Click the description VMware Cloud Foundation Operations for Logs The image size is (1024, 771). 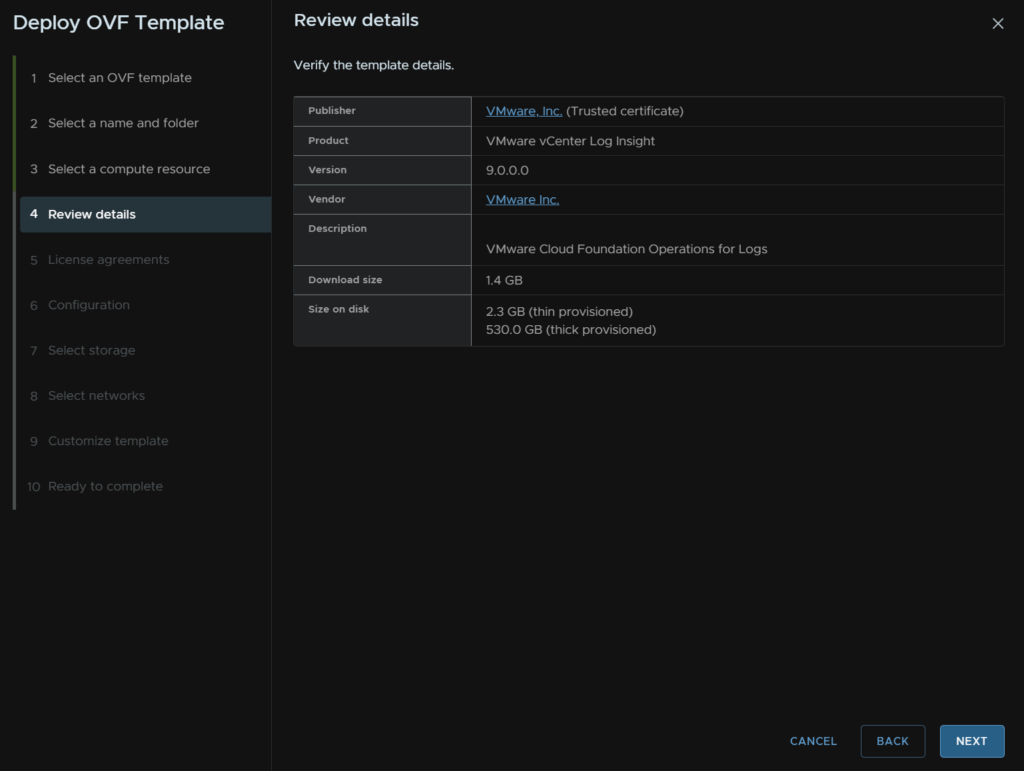coord(626,249)
